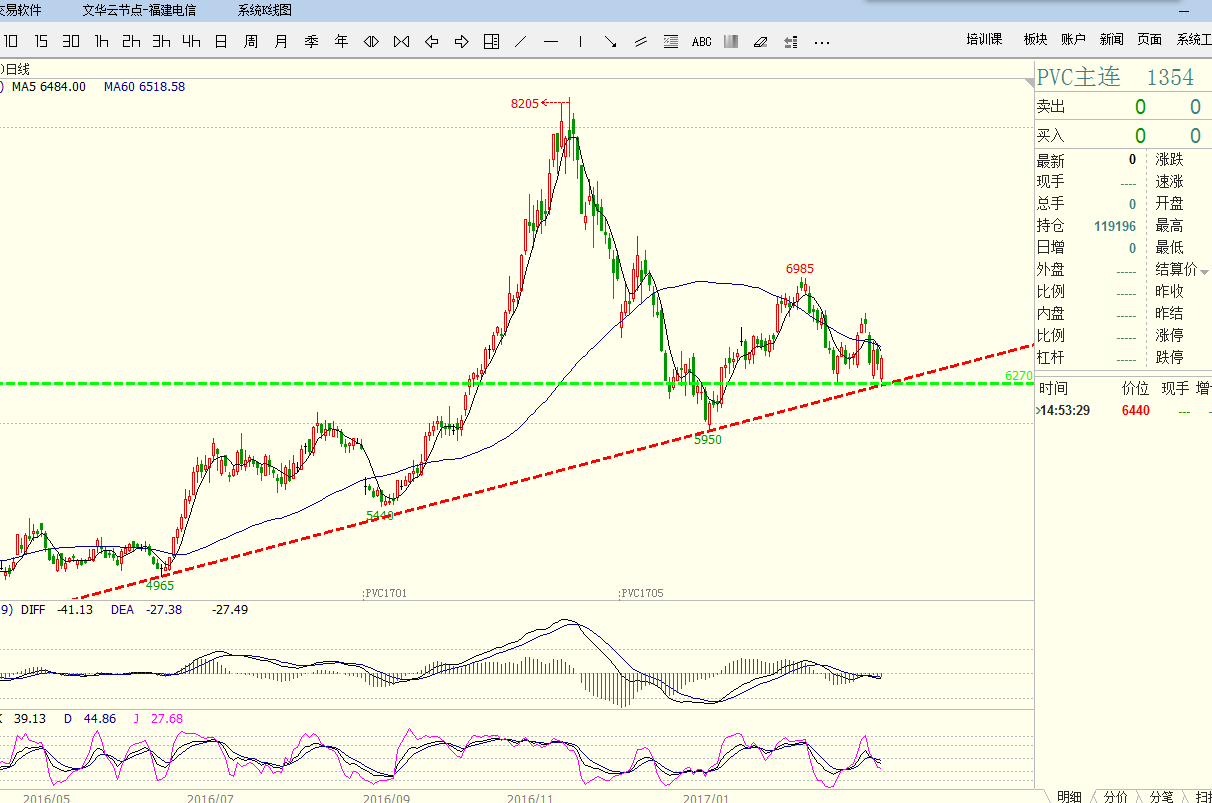Screen dimensions: 1212x803
Task: Click the 8205 high price label
Action: coord(524,103)
